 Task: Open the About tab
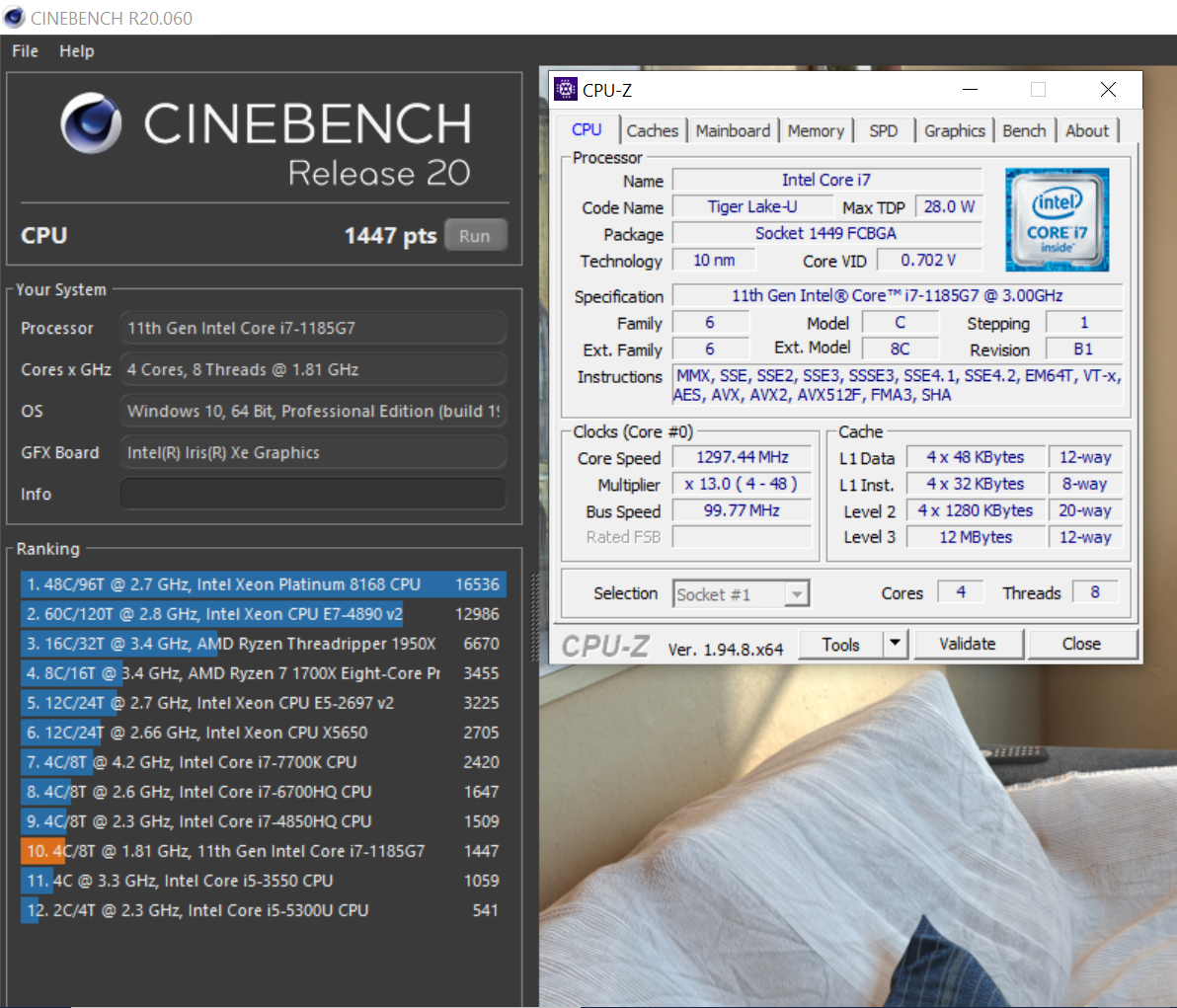point(1086,130)
